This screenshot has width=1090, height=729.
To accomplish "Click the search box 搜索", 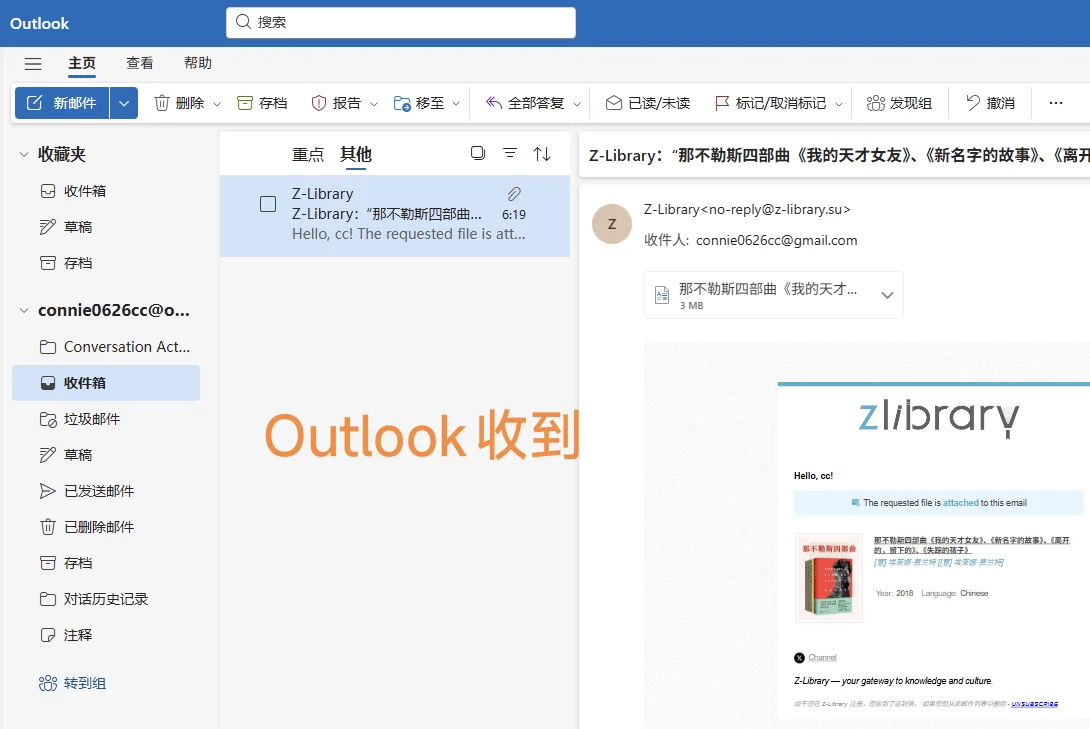I will [x=400, y=22].
